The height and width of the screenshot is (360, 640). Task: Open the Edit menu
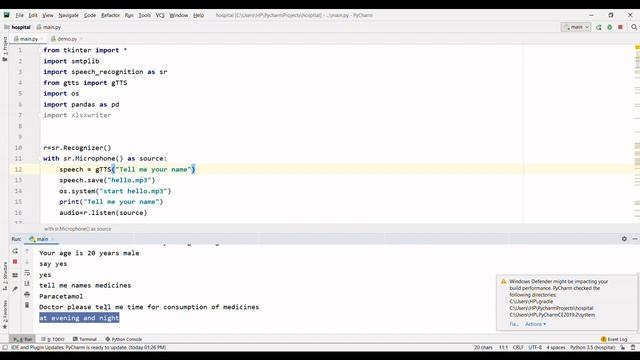(x=33, y=15)
